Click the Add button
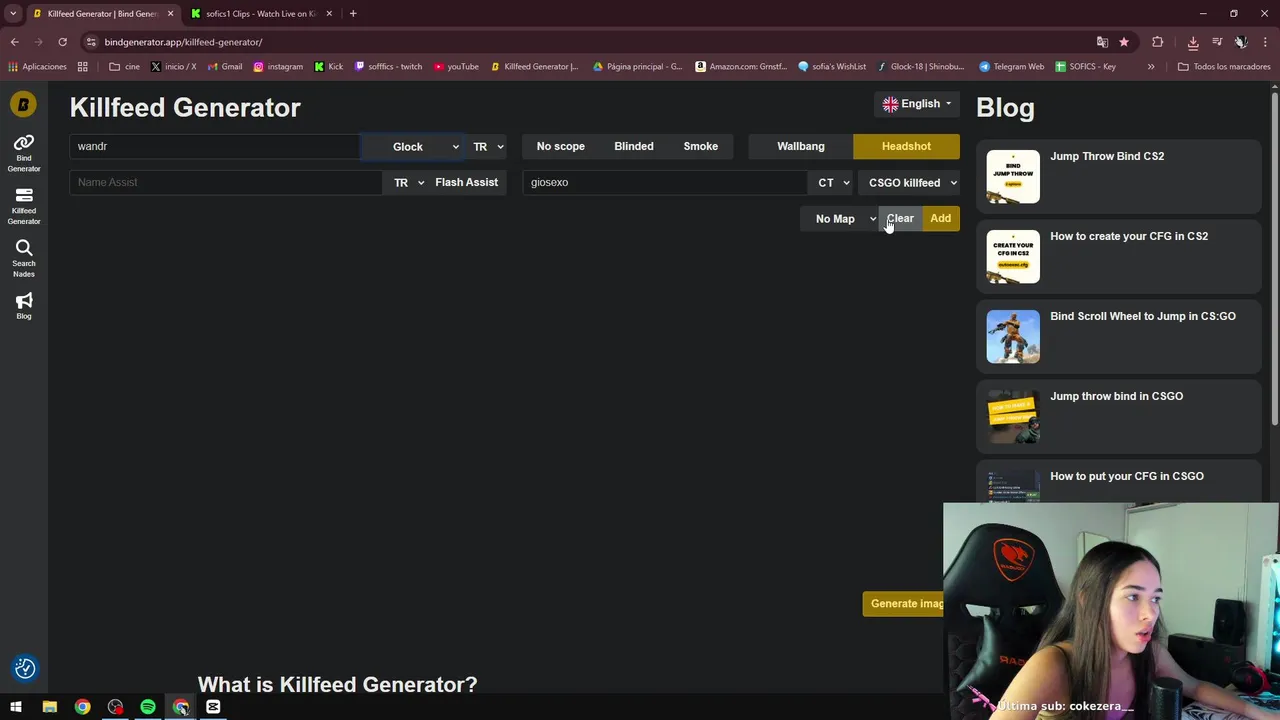 pyautogui.click(x=940, y=219)
